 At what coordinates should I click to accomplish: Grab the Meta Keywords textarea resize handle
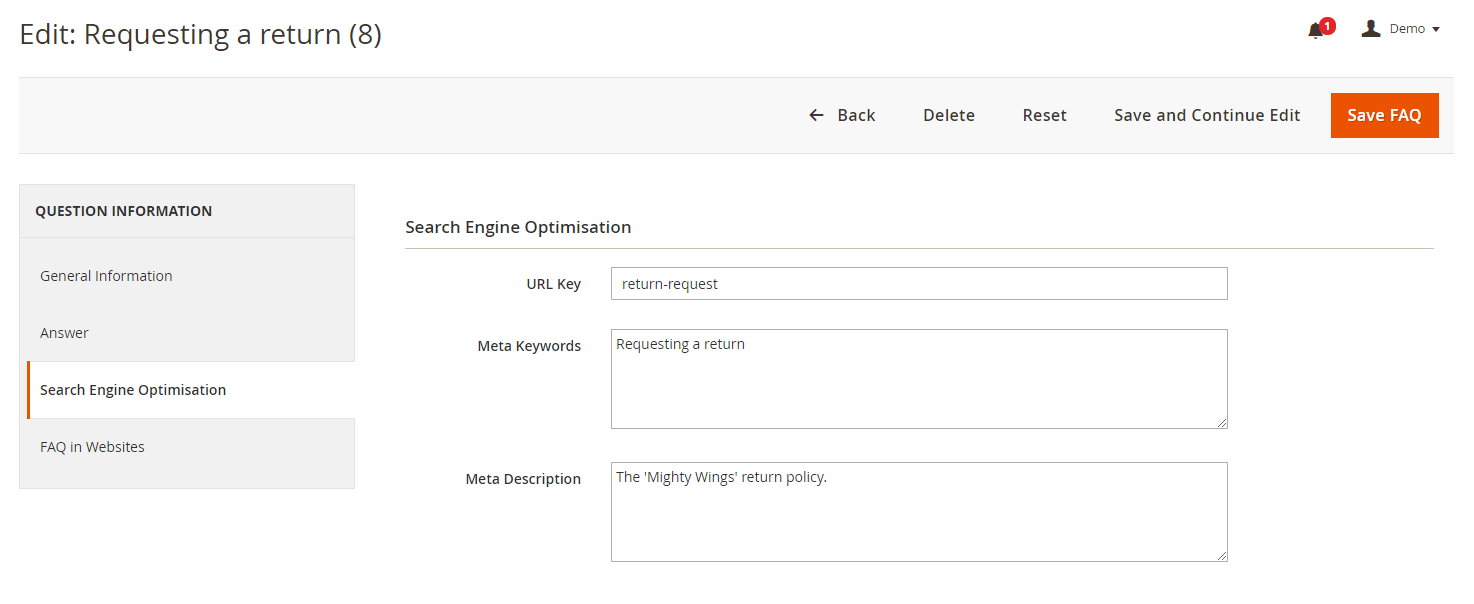pos(1221,422)
